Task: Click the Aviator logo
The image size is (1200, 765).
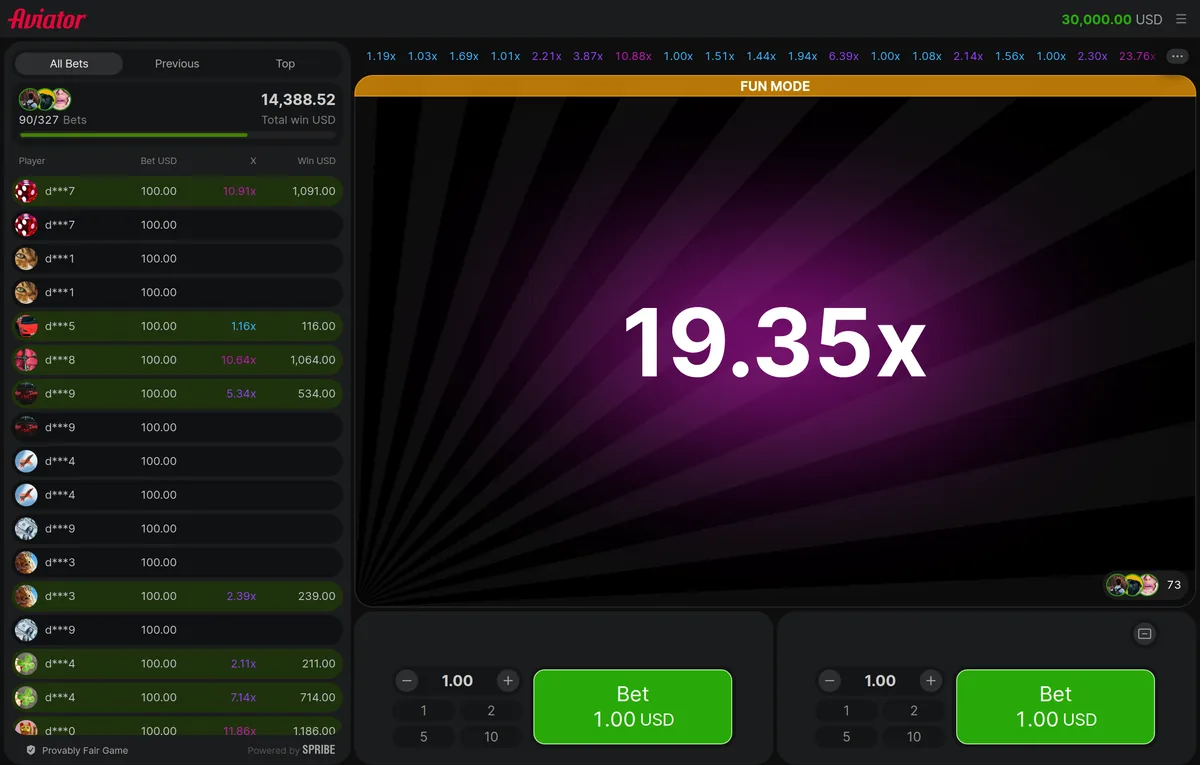Action: pos(47,19)
